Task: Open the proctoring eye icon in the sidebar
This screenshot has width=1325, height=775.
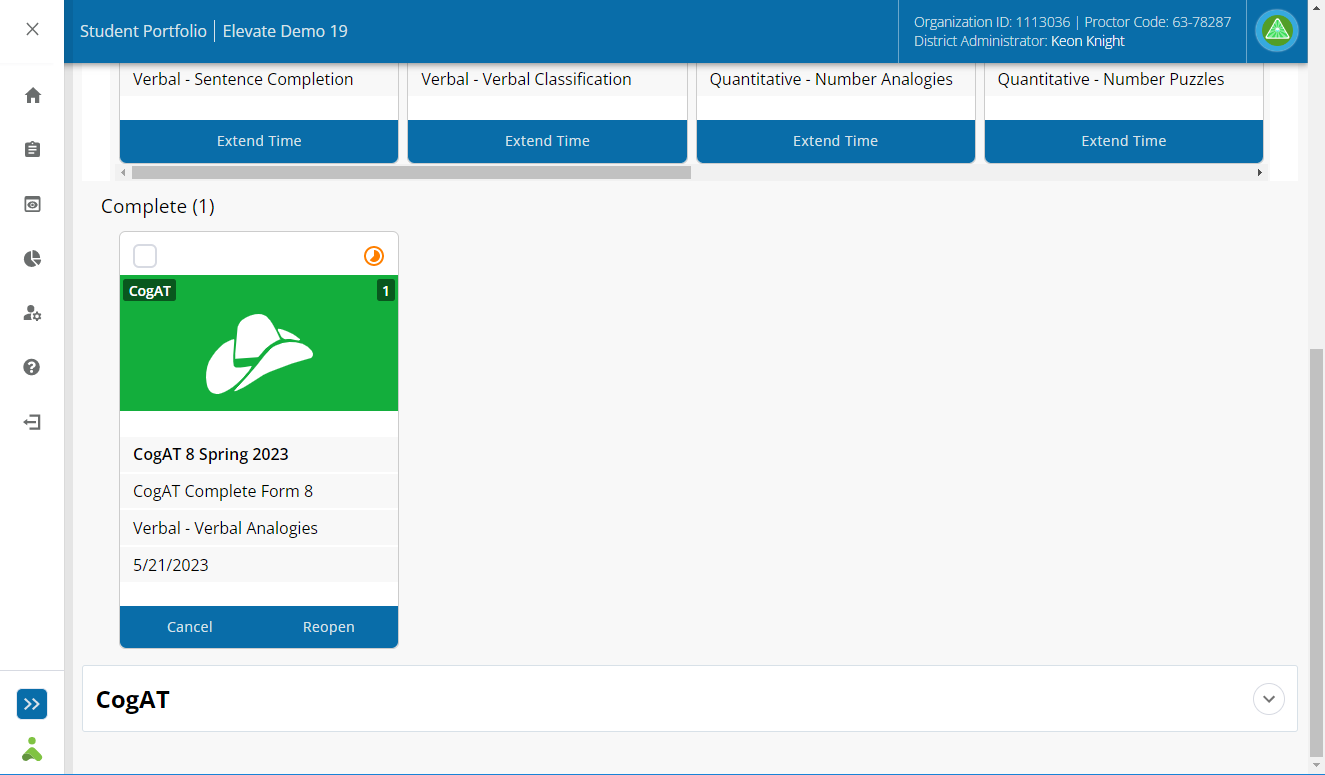Action: [32, 204]
